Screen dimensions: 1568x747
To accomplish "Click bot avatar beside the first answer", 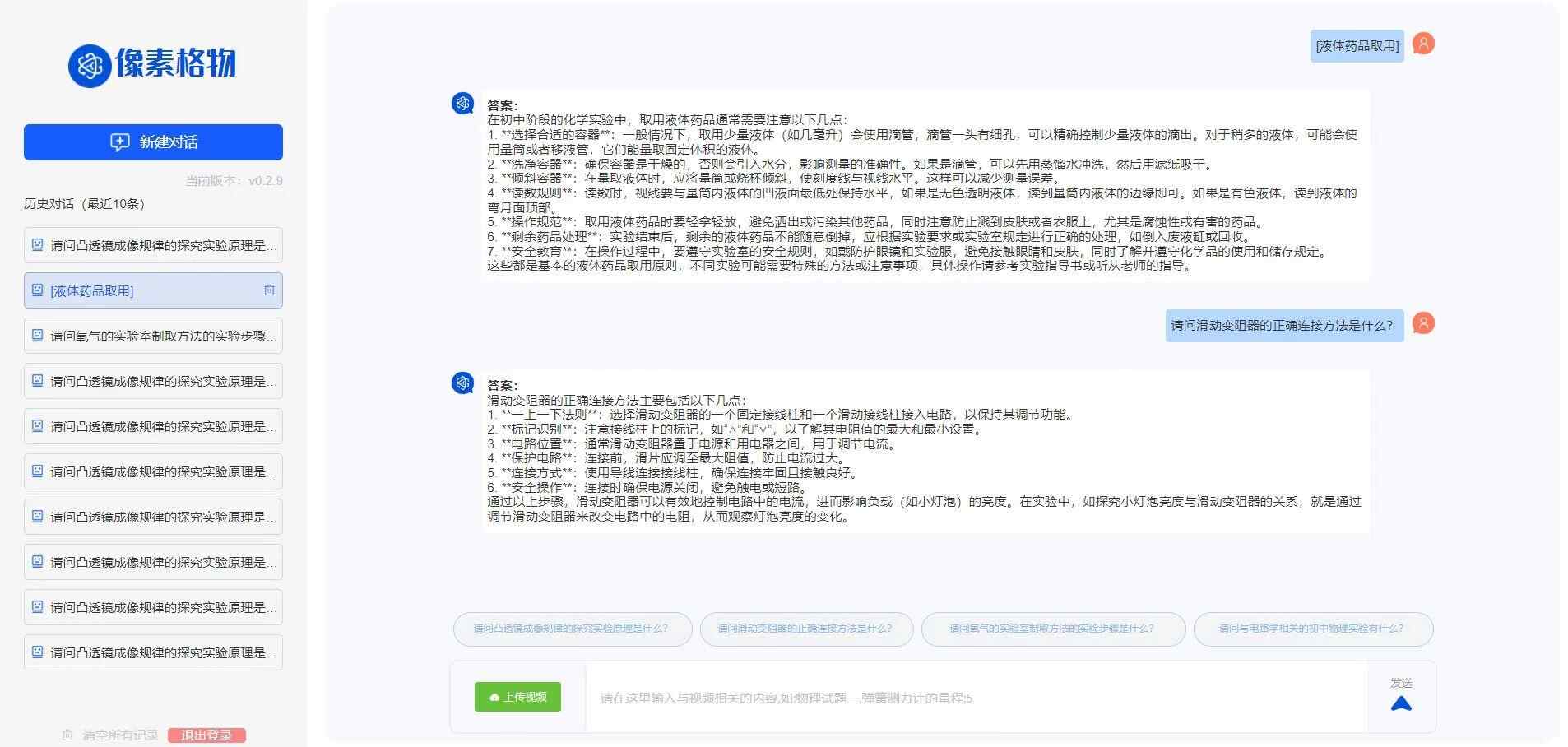I will [462, 104].
